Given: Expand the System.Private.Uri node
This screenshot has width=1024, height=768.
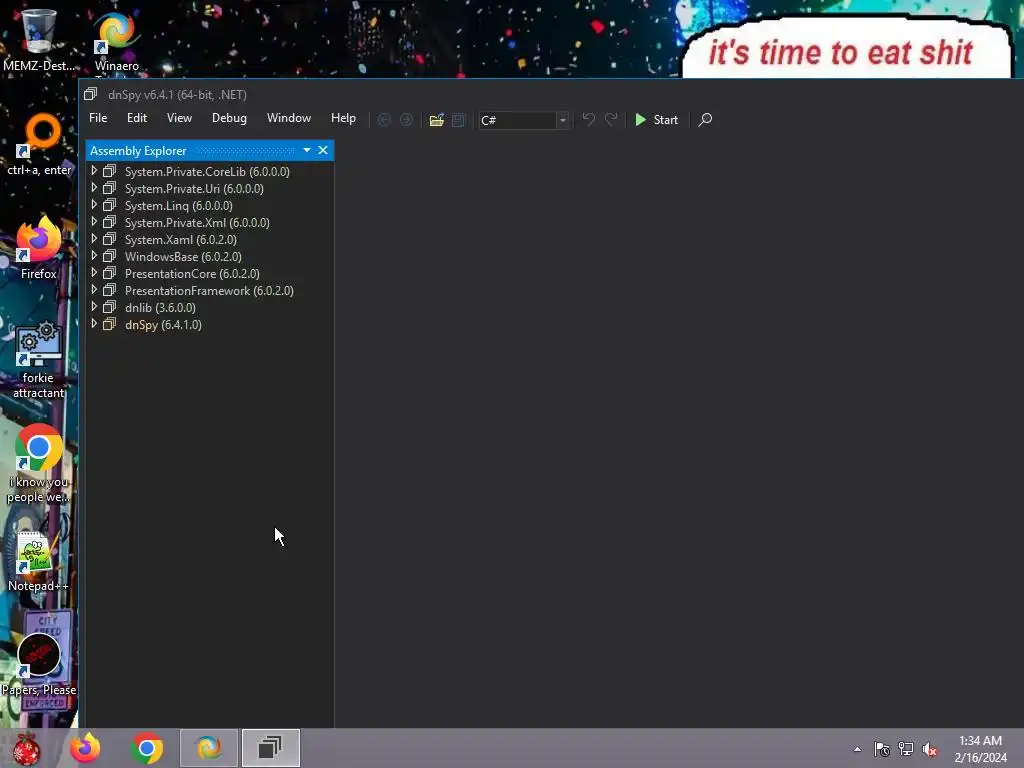Looking at the screenshot, I should coord(94,187).
